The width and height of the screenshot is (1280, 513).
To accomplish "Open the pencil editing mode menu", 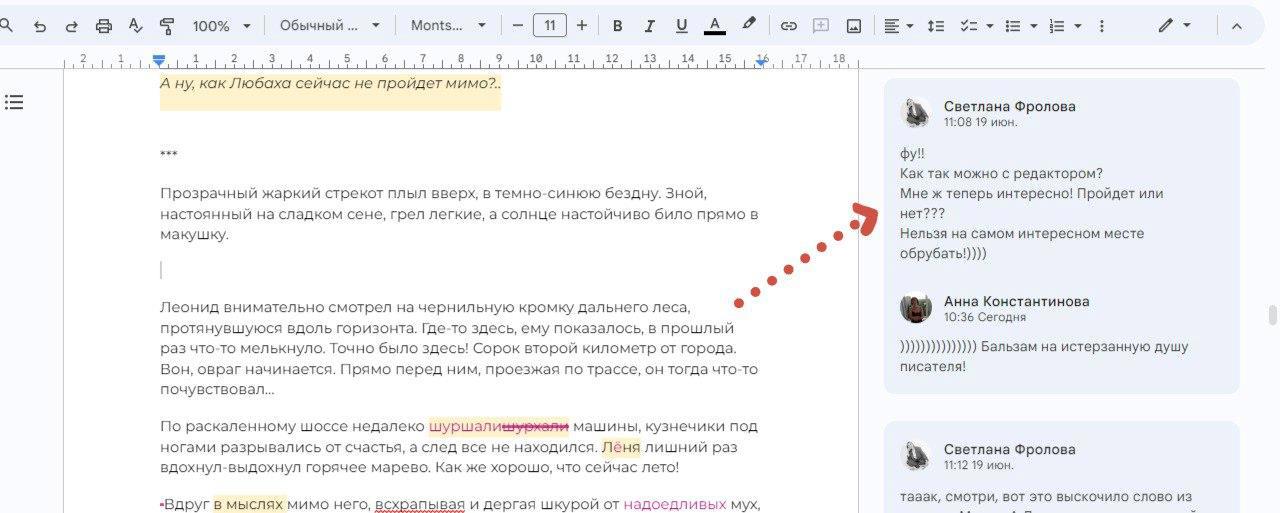I will pyautogui.click(x=1174, y=26).
